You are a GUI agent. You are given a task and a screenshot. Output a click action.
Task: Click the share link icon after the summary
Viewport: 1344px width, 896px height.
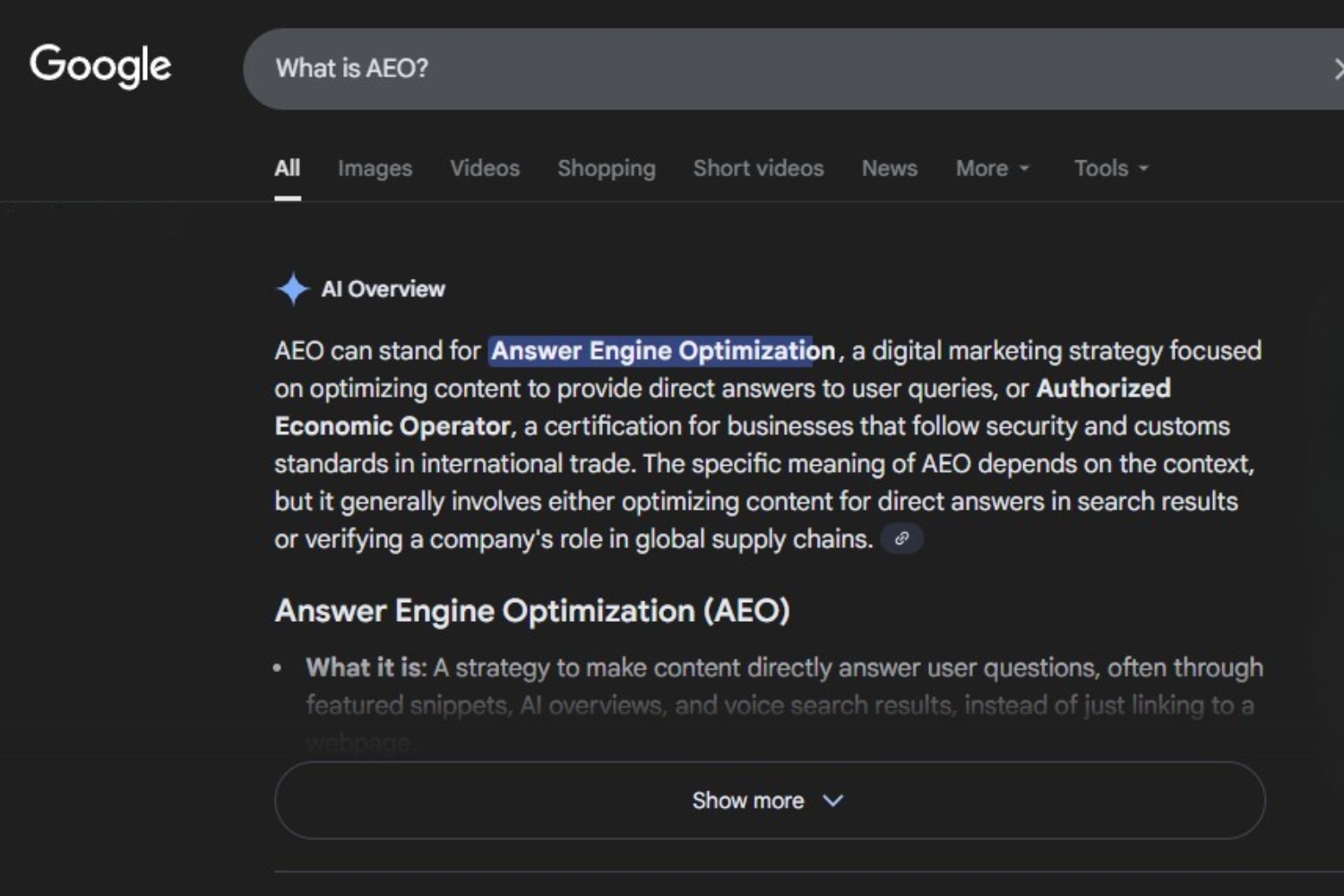click(901, 538)
